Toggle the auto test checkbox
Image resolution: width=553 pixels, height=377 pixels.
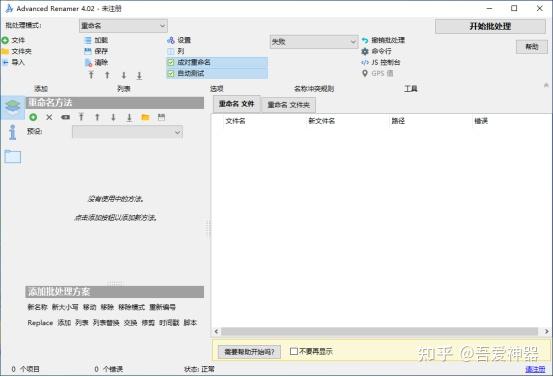(171, 74)
